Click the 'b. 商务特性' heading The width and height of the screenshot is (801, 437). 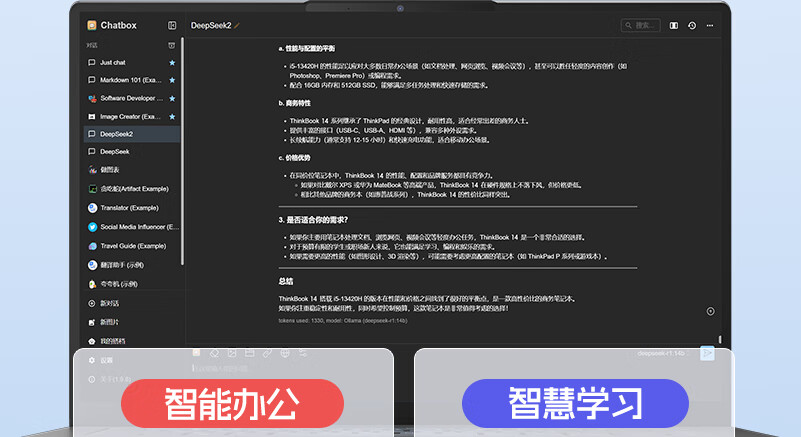coord(295,103)
